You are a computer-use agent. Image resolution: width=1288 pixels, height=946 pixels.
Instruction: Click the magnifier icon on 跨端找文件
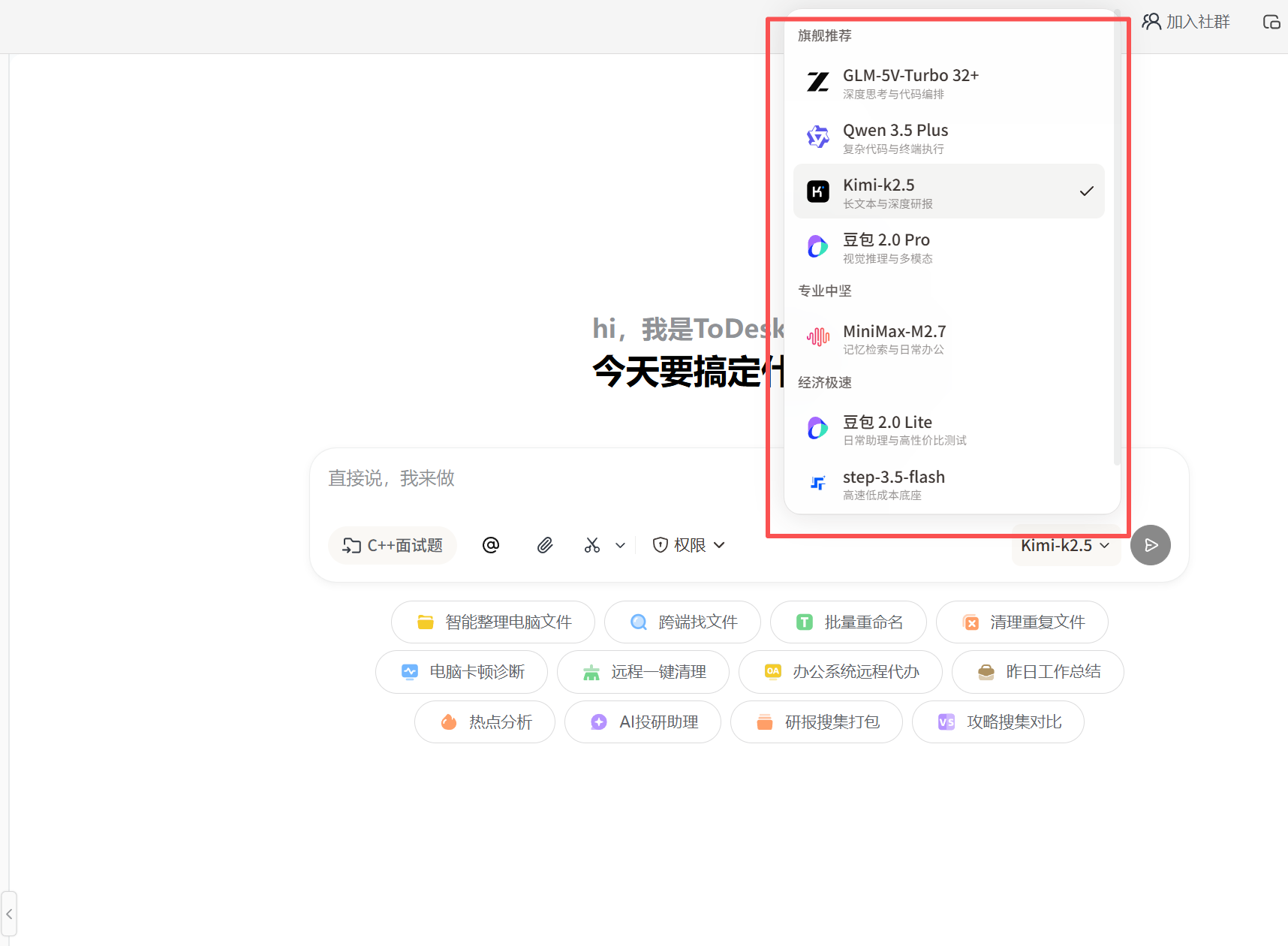coord(639,622)
